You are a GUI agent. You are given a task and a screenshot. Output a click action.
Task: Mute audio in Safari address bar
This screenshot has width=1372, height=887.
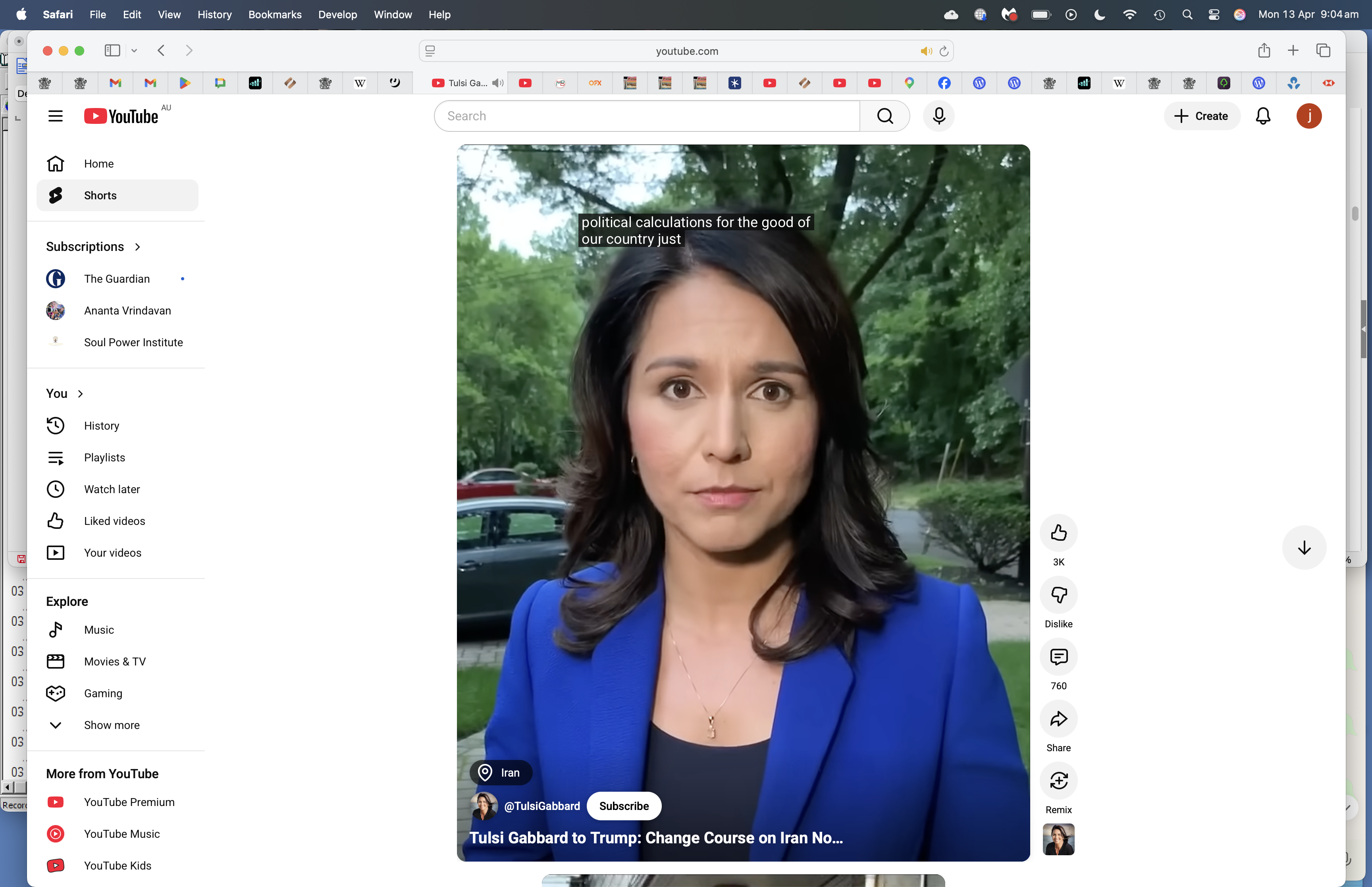pos(925,51)
